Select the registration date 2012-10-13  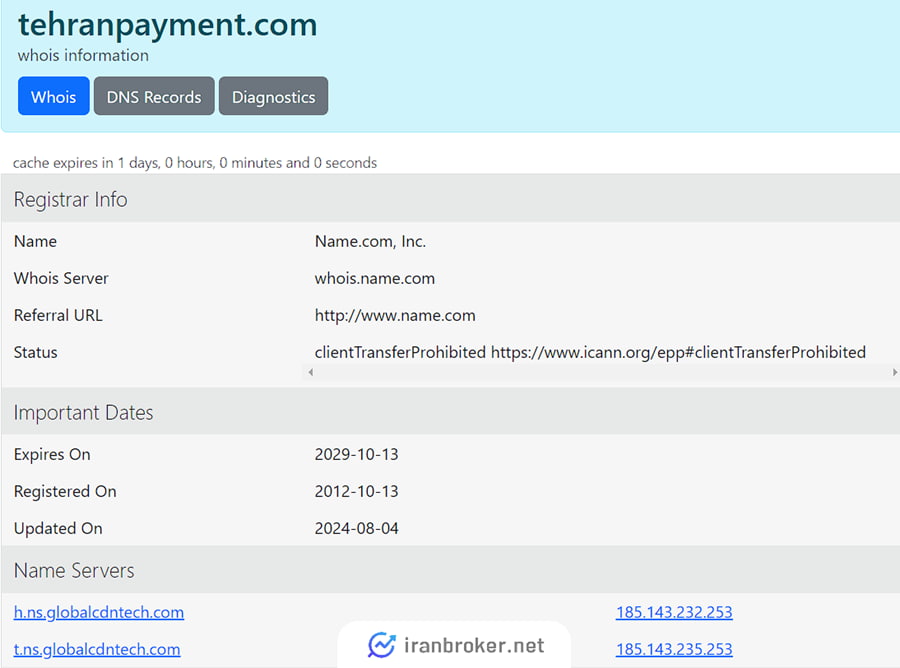coord(356,491)
